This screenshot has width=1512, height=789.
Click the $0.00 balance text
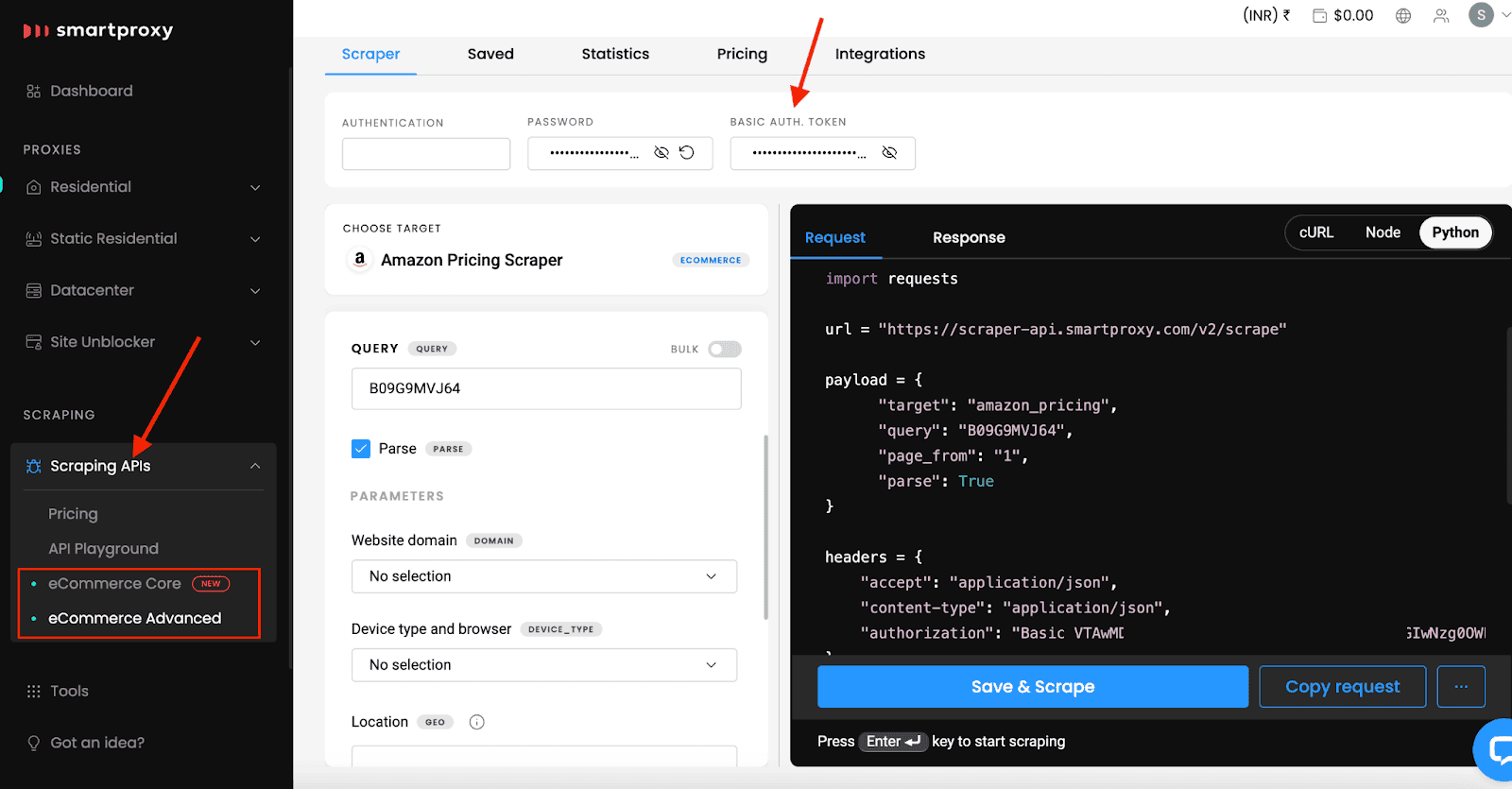point(1353,15)
